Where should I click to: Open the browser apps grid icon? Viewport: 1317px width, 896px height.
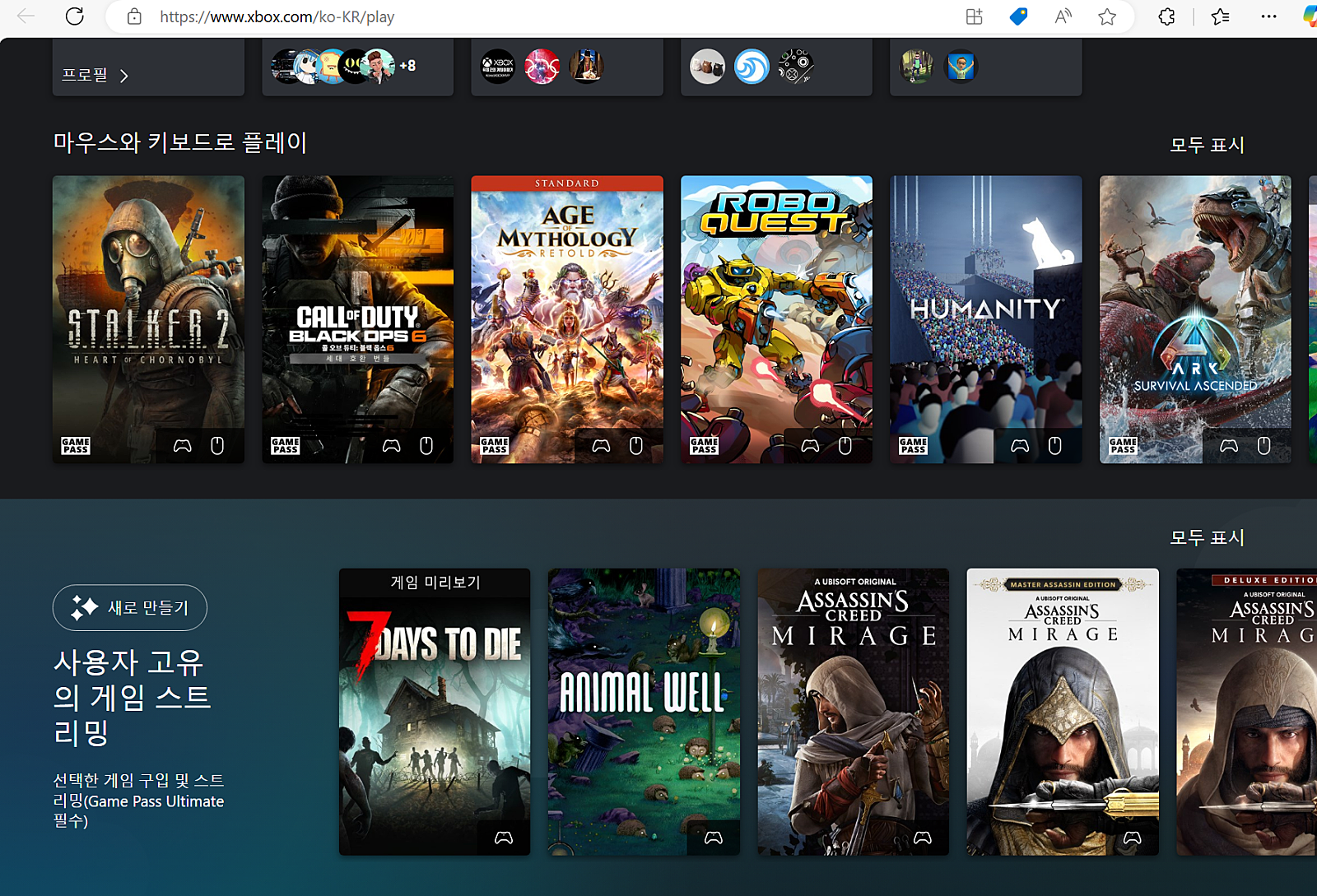pos(975,16)
